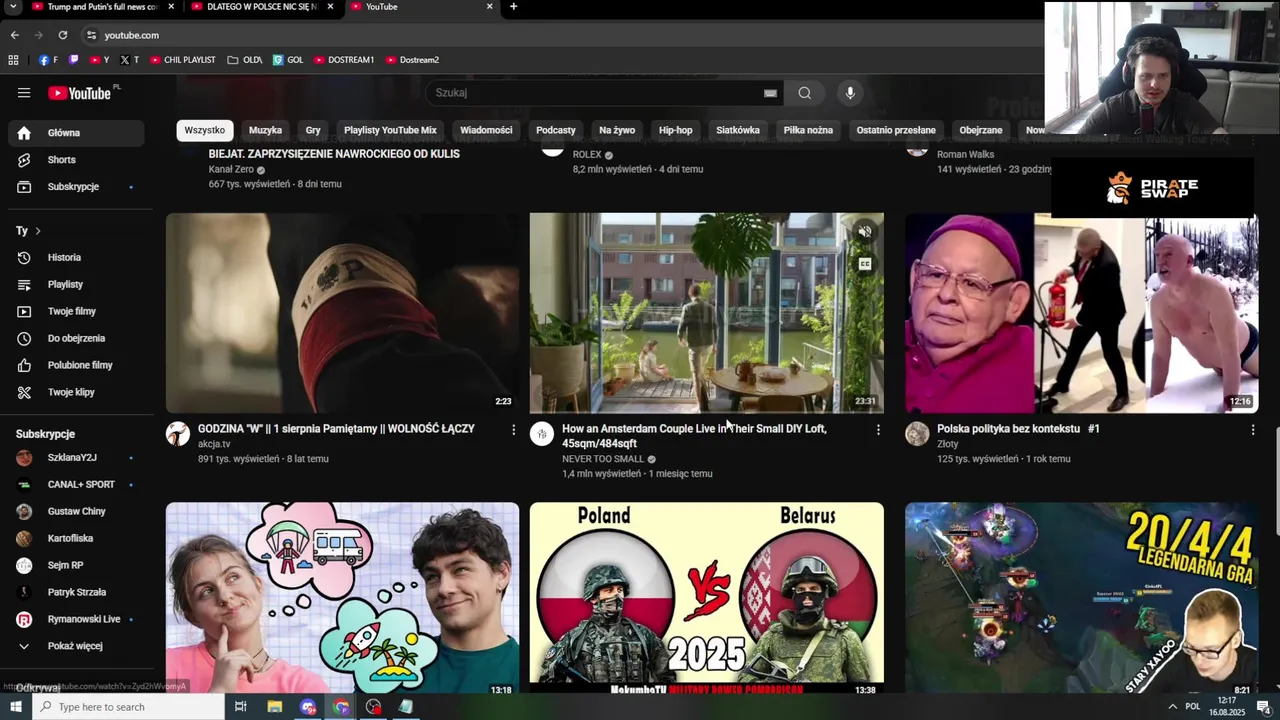The image size is (1280, 720).
Task: Open Subskrypcje in the sidebar
Action: coord(76,187)
